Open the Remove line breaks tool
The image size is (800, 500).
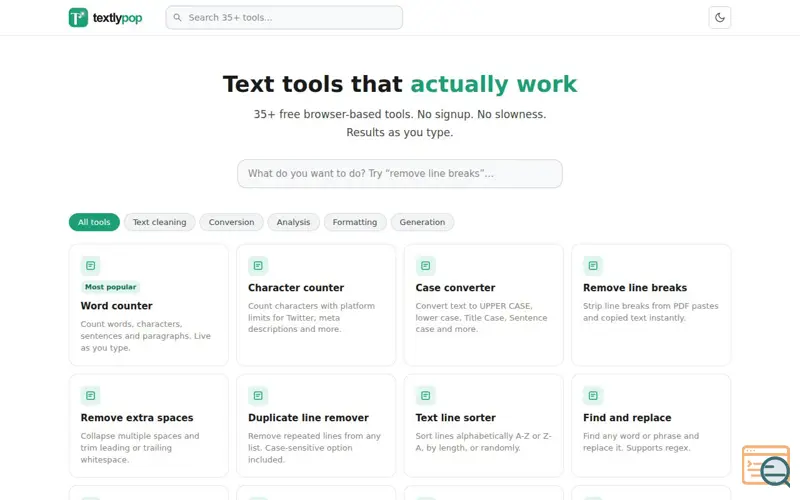pos(651,305)
